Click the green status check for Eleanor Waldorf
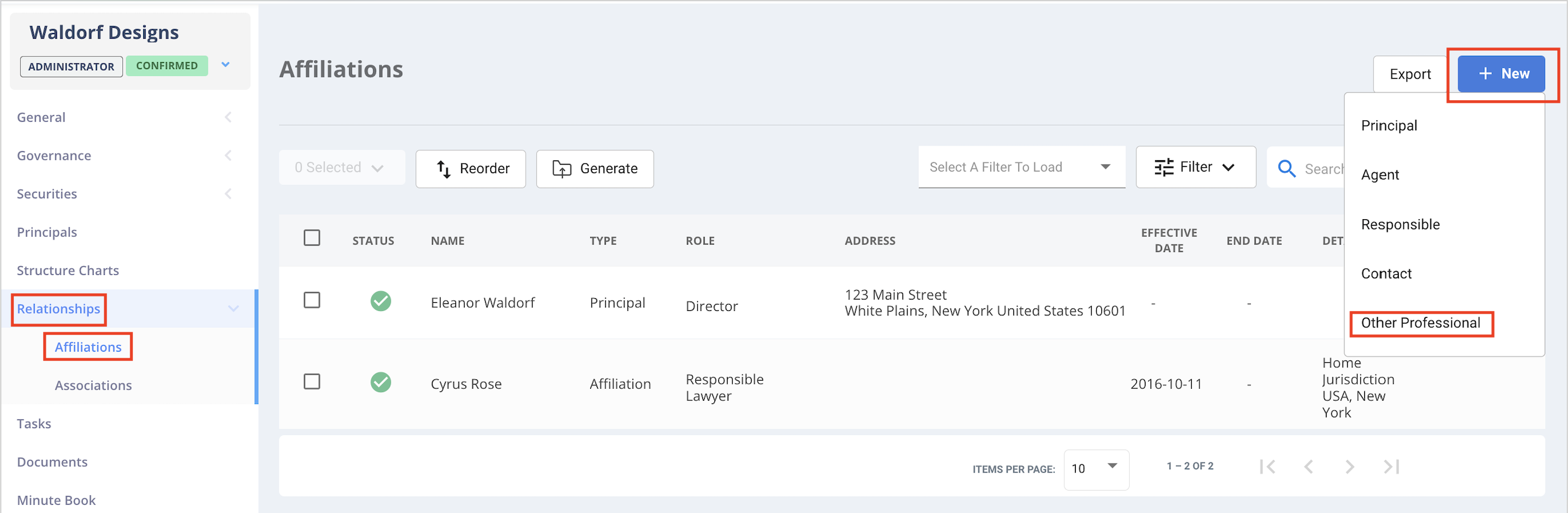The width and height of the screenshot is (1568, 513). tap(381, 301)
